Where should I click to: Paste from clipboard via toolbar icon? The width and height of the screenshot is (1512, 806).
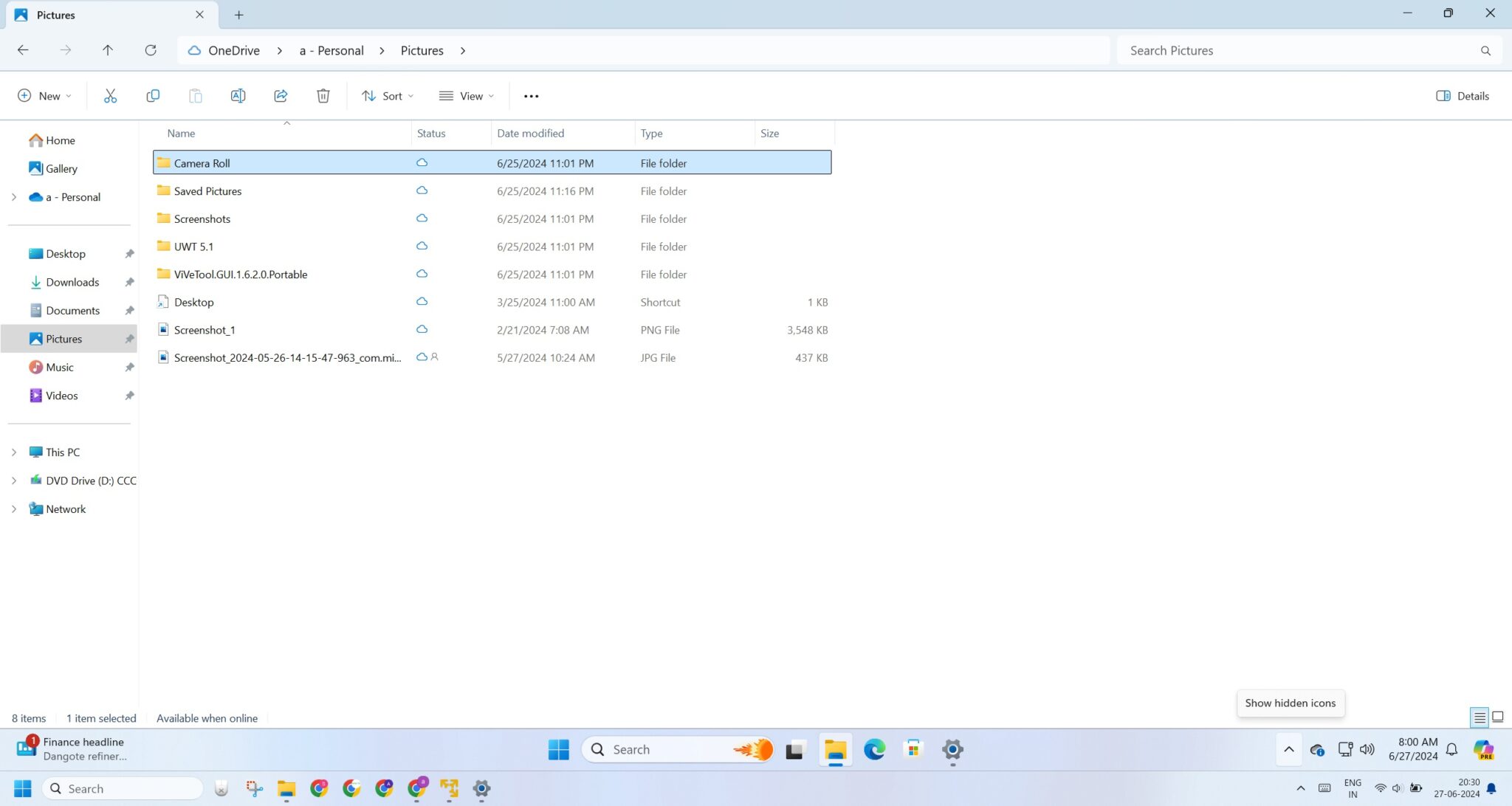(x=196, y=95)
